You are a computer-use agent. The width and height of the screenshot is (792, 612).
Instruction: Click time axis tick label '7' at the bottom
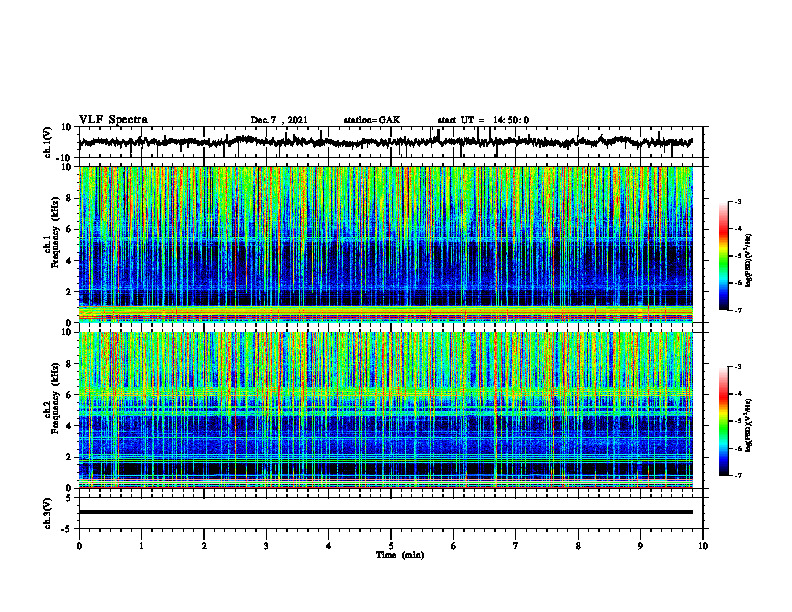click(x=516, y=546)
